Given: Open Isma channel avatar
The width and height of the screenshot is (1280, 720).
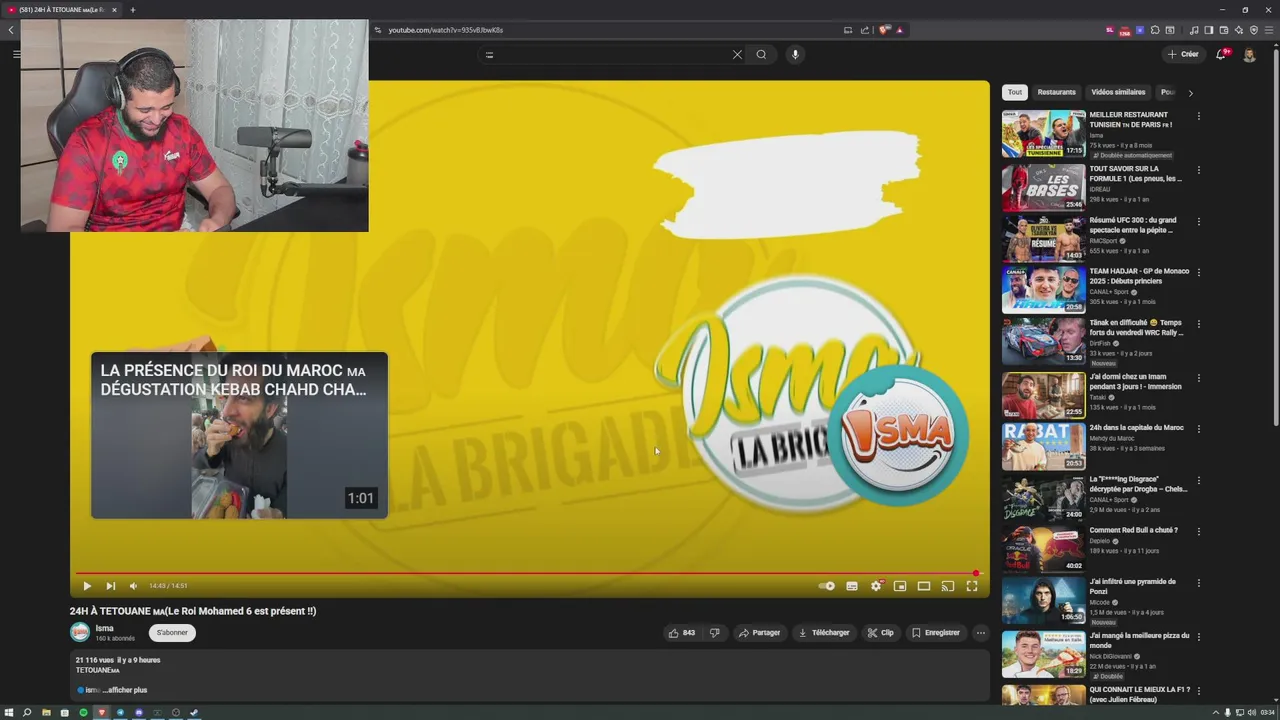Looking at the screenshot, I should (80, 632).
